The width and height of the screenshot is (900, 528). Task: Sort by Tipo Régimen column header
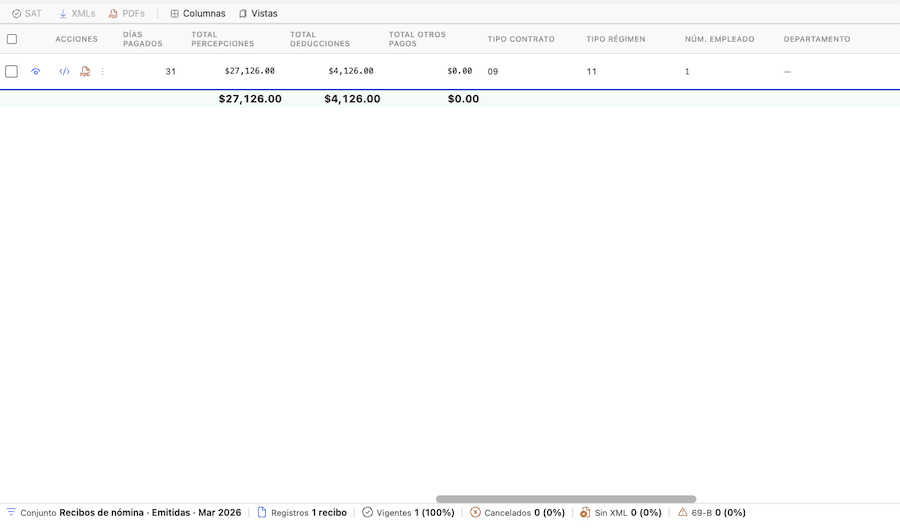click(616, 39)
